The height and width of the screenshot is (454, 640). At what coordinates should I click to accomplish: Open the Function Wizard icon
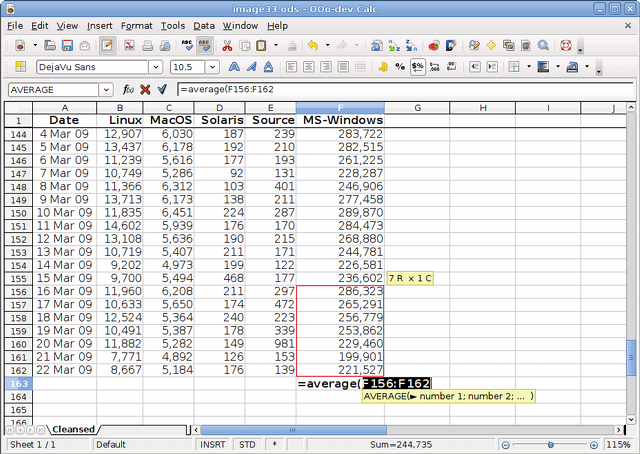pyautogui.click(x=128, y=89)
